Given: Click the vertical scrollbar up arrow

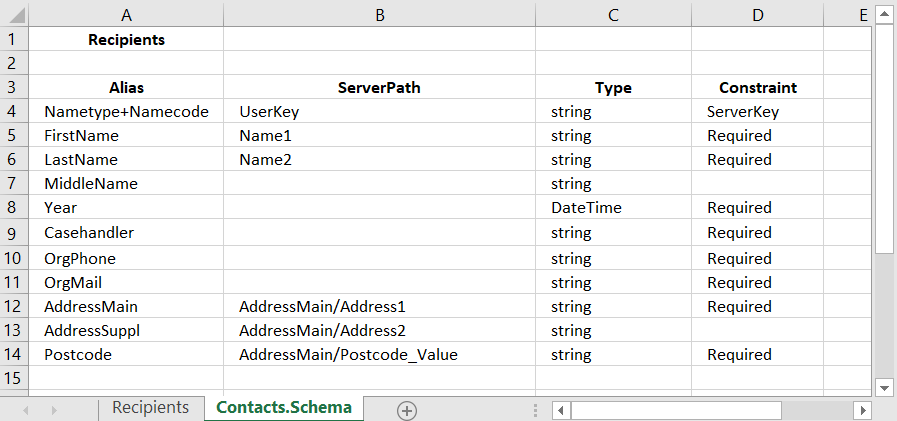Looking at the screenshot, I should [884, 14].
